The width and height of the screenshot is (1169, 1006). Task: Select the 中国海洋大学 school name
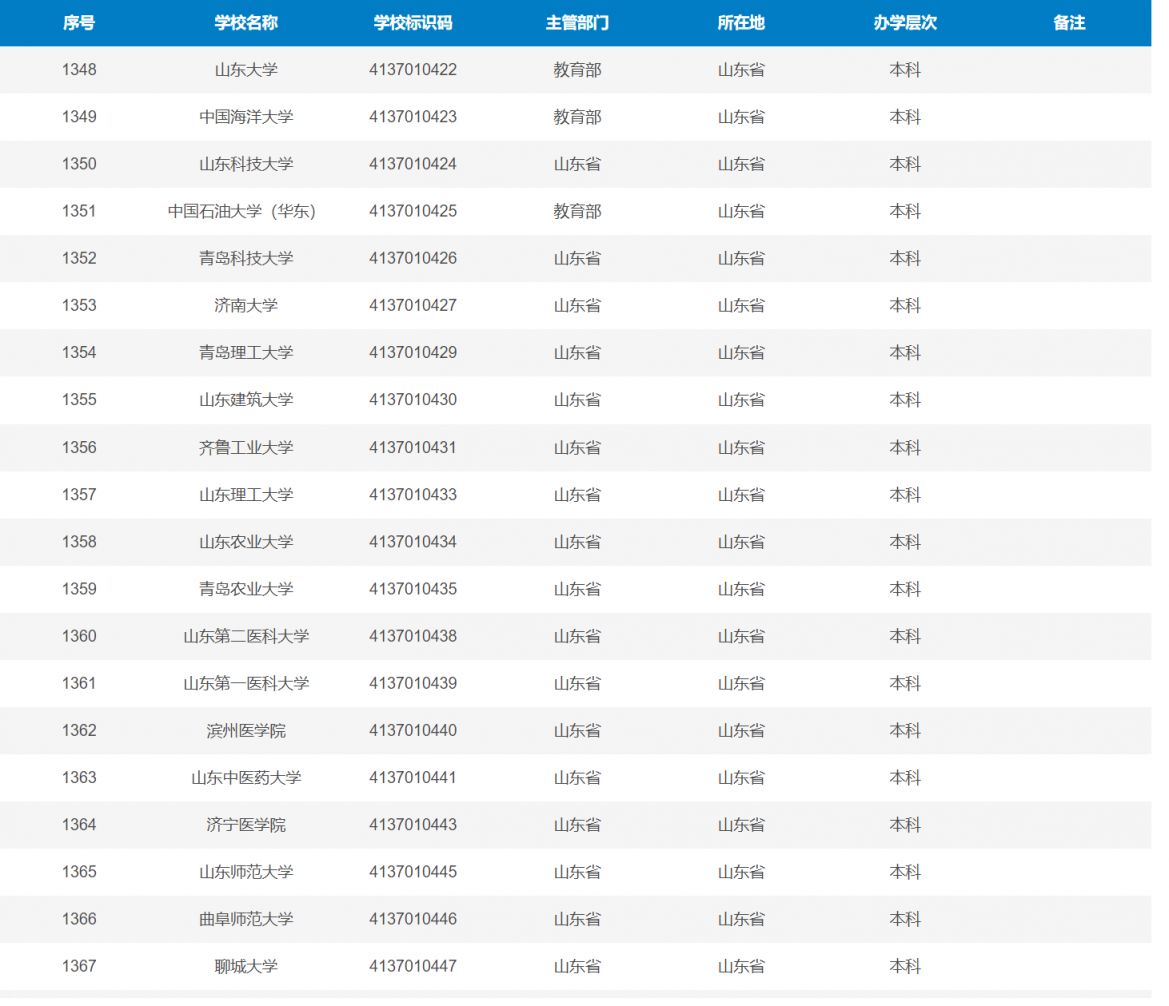[246, 117]
